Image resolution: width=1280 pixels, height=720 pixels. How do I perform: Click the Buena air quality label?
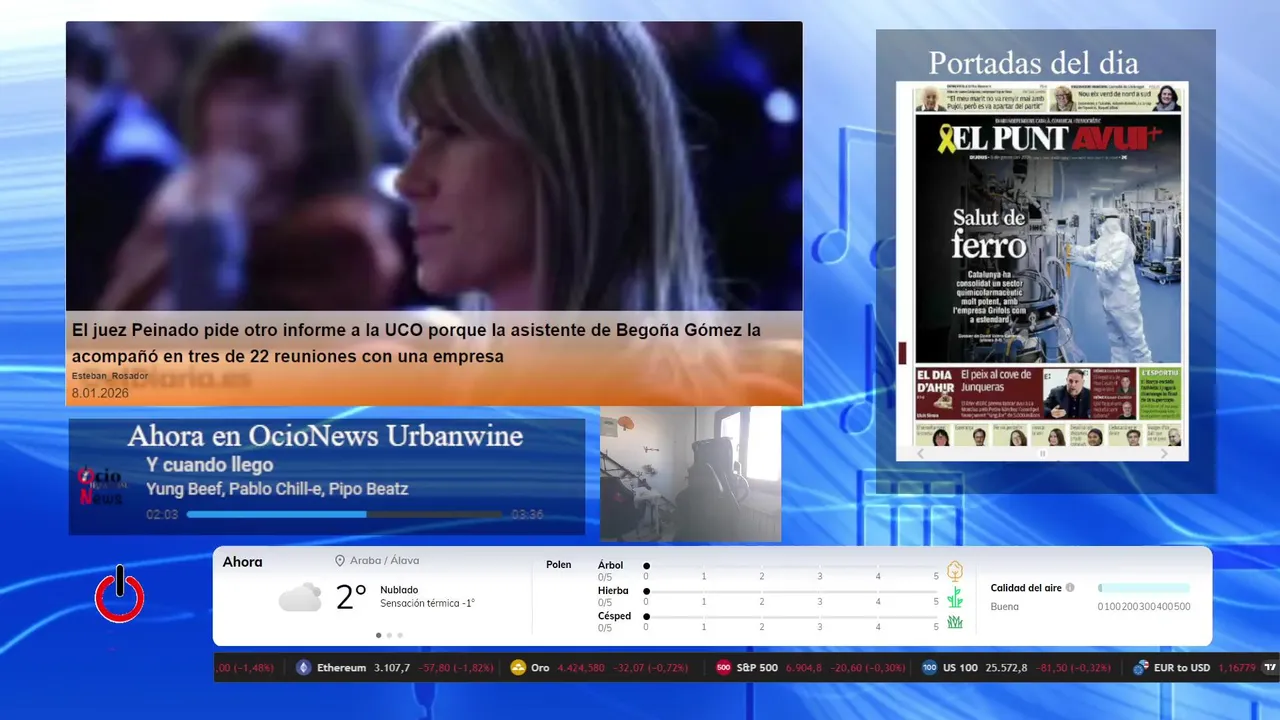coord(1005,607)
